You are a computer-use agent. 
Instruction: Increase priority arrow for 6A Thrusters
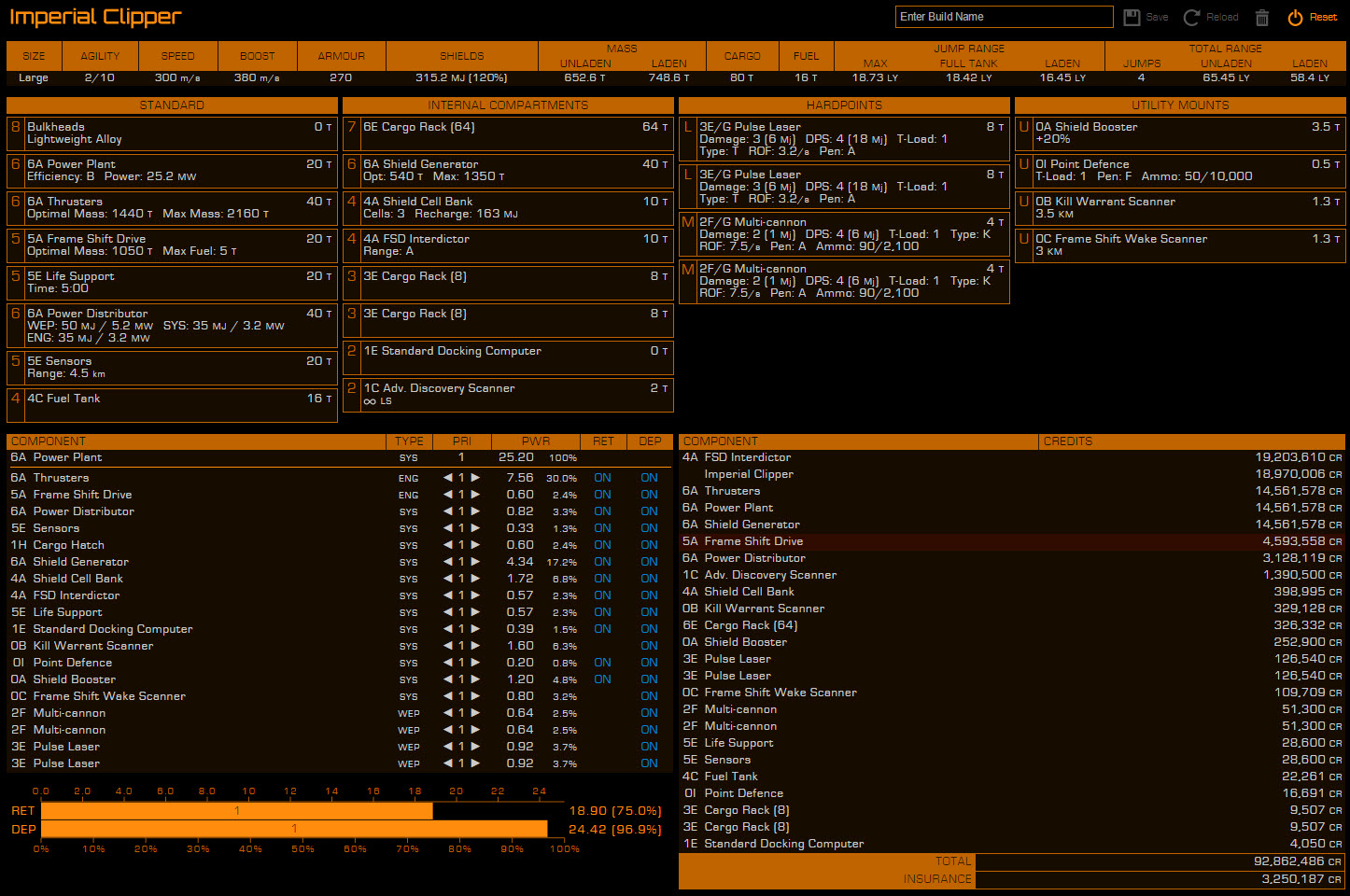pos(475,478)
